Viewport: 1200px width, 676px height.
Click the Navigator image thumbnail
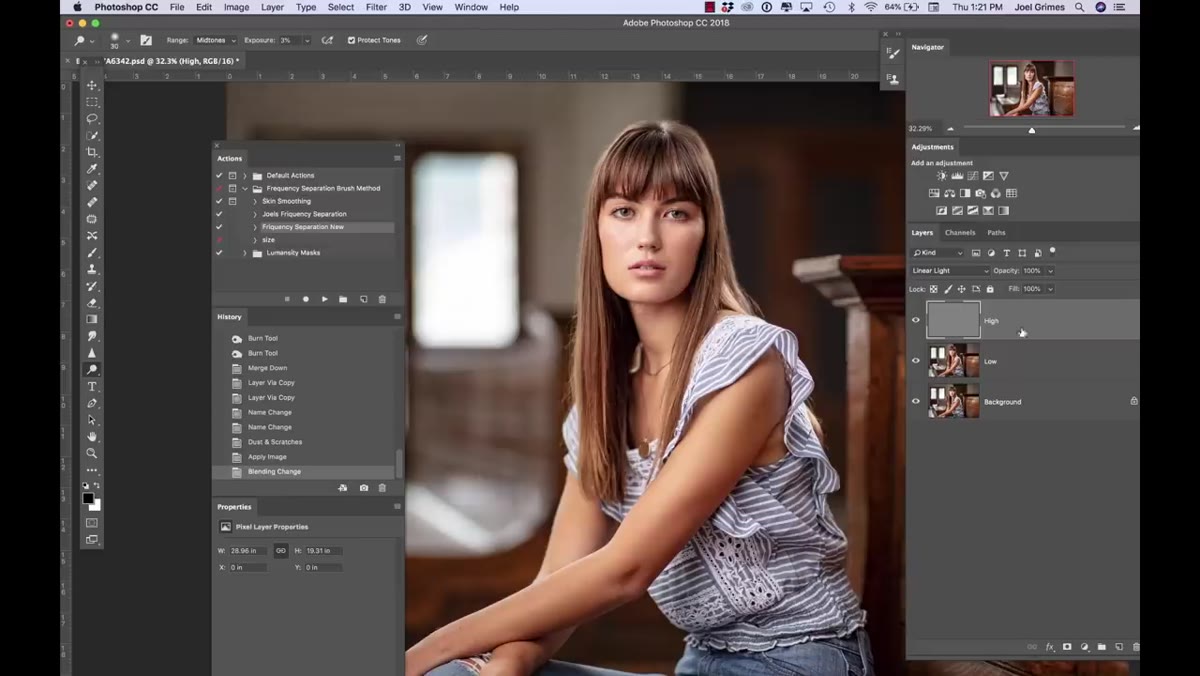click(1032, 89)
